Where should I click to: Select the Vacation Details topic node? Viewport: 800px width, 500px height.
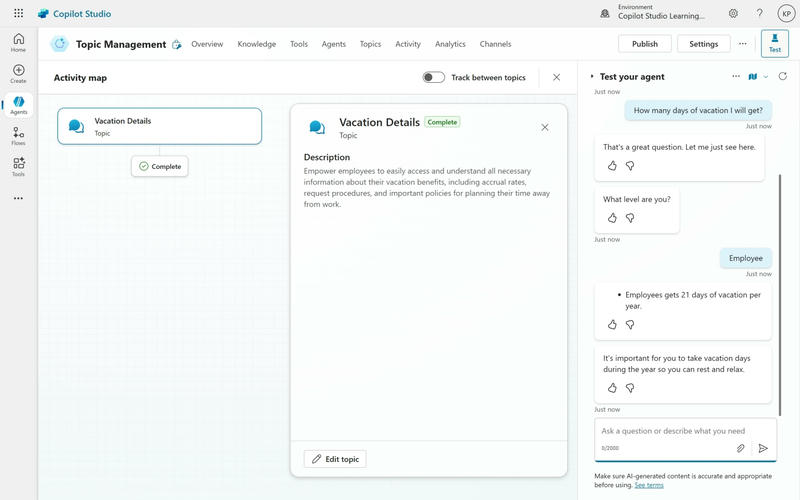pos(160,126)
